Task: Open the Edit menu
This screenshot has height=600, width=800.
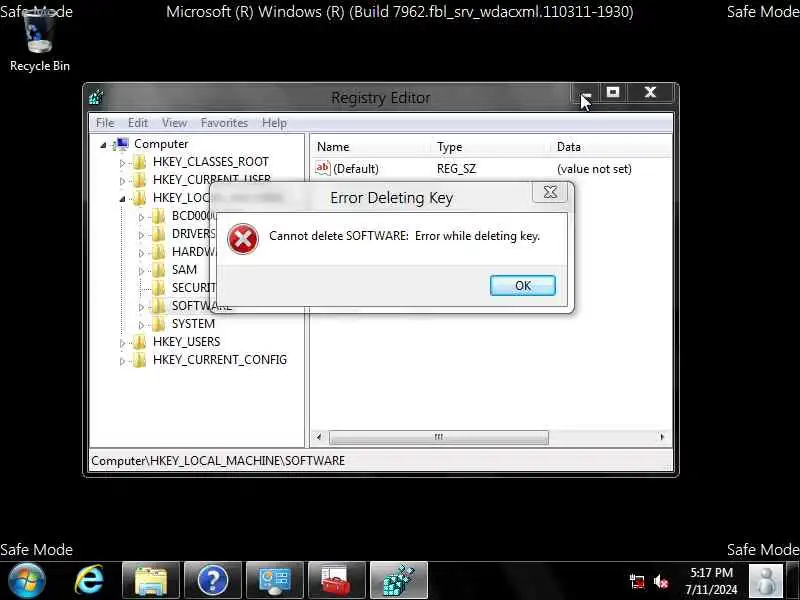Action: point(138,123)
